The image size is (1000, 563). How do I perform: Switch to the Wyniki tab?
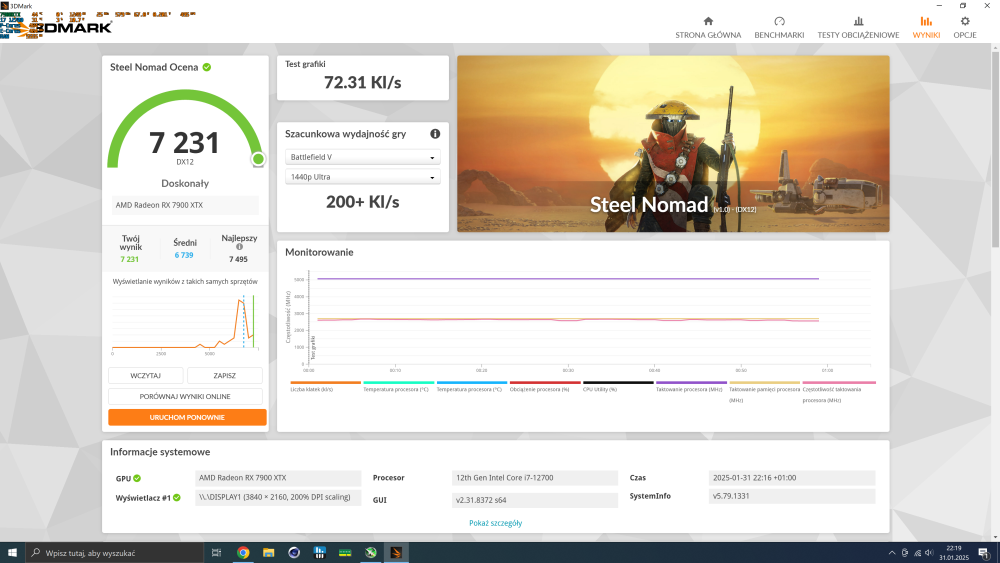[926, 26]
